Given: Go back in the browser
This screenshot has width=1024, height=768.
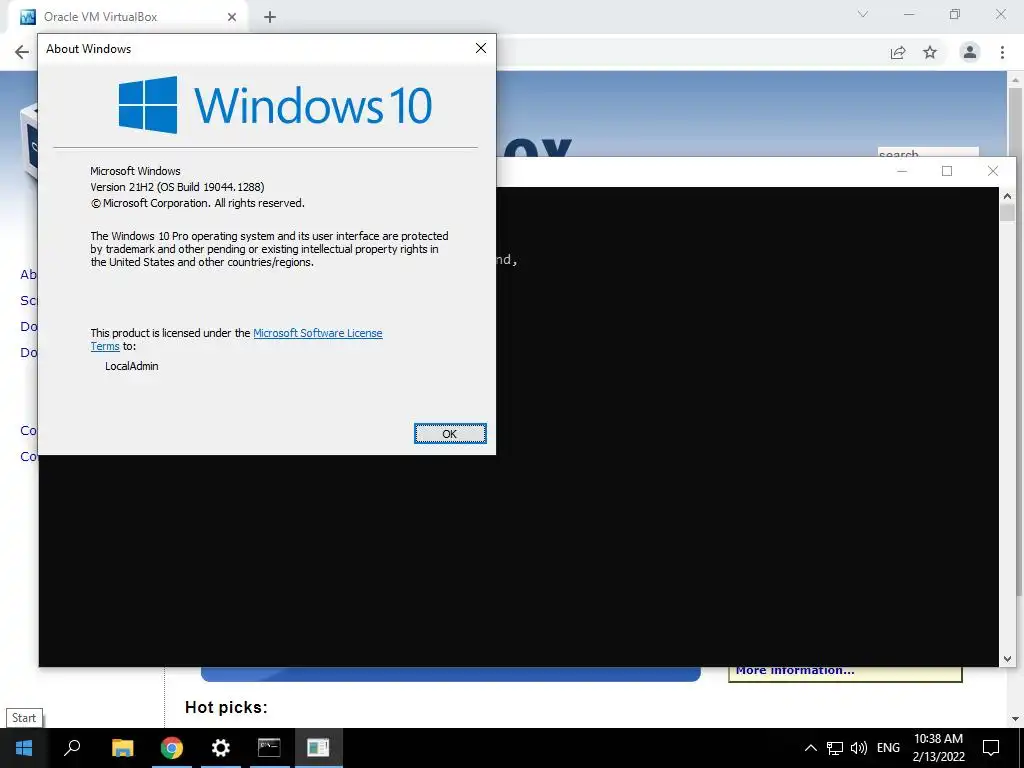Looking at the screenshot, I should coord(22,52).
